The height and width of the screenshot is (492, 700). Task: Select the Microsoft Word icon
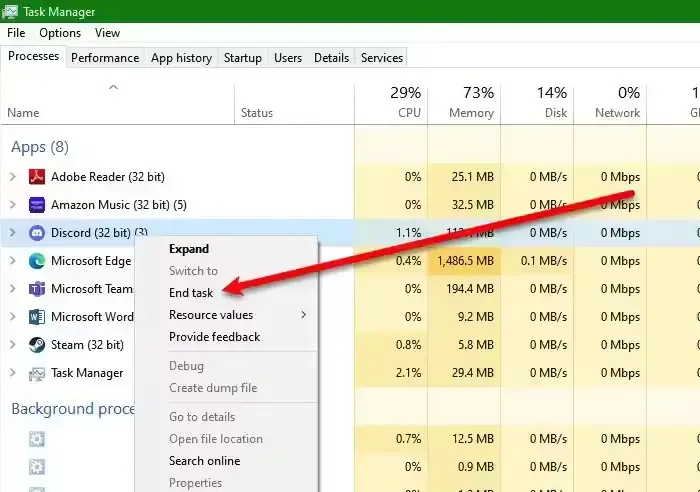coord(37,317)
